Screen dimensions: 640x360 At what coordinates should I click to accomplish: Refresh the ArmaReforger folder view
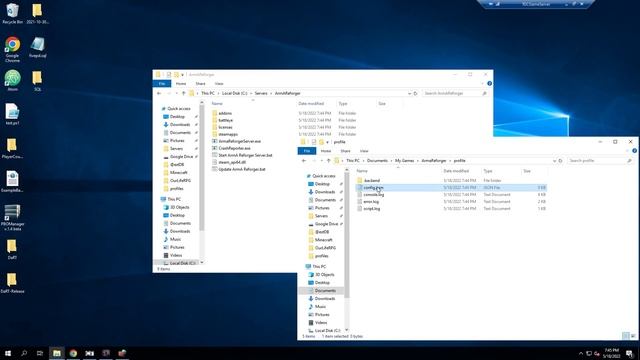(x=416, y=93)
